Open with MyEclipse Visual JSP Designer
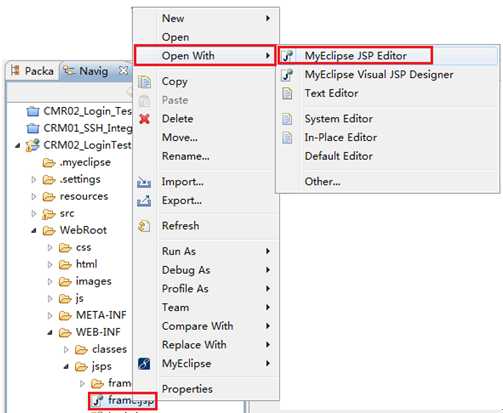503x413 pixels. coord(388,74)
